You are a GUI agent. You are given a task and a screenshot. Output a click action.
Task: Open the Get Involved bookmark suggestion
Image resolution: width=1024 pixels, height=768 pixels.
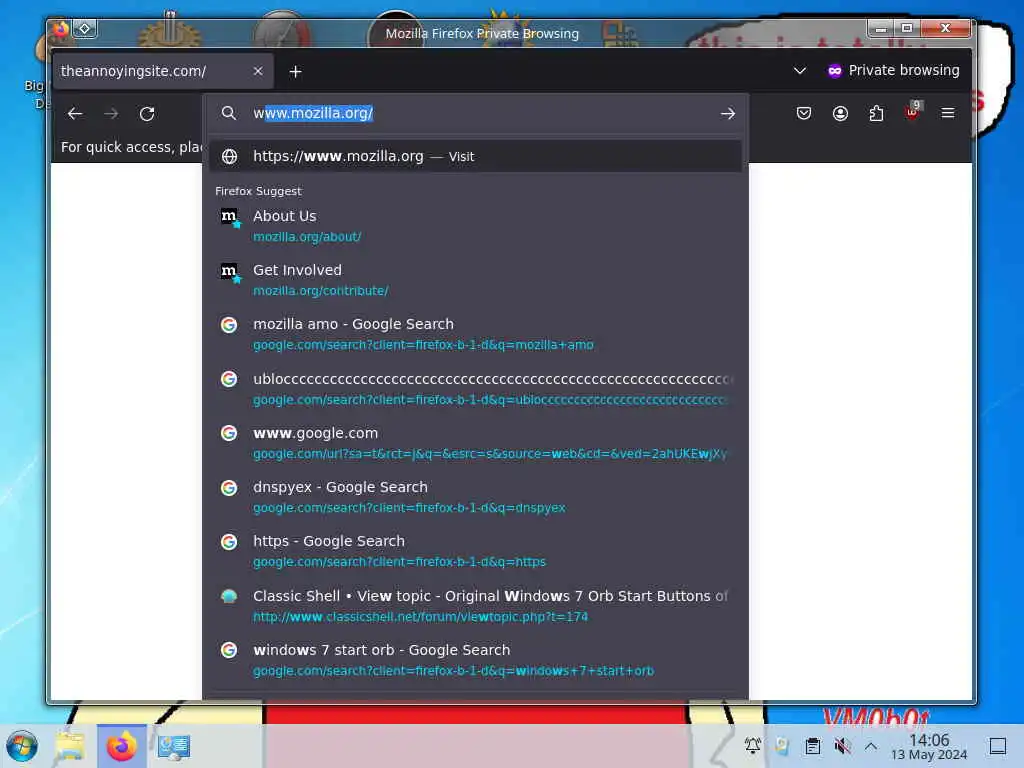click(x=475, y=280)
